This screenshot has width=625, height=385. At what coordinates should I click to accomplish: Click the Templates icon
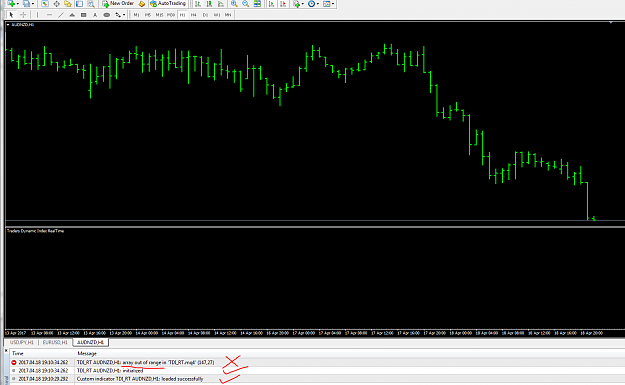[x=326, y=4]
